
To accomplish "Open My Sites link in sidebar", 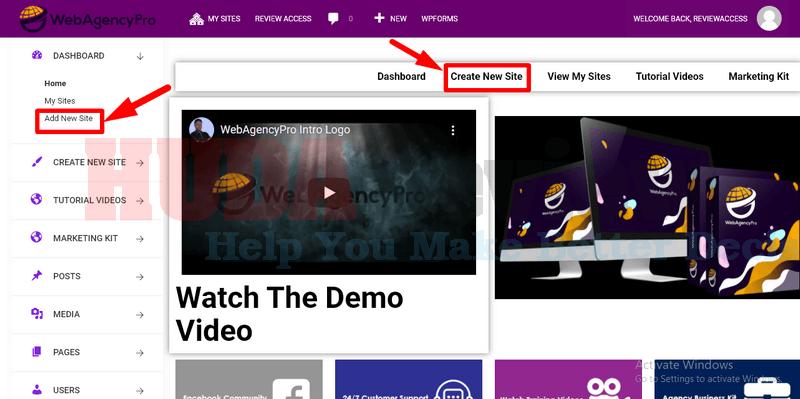I will (x=60, y=101).
